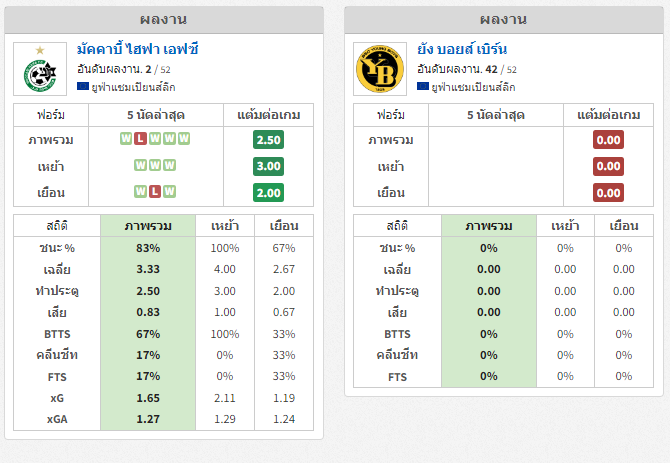Click Young Boys overall 0% value in FTS row
This screenshot has height=463, width=670.
coord(489,376)
